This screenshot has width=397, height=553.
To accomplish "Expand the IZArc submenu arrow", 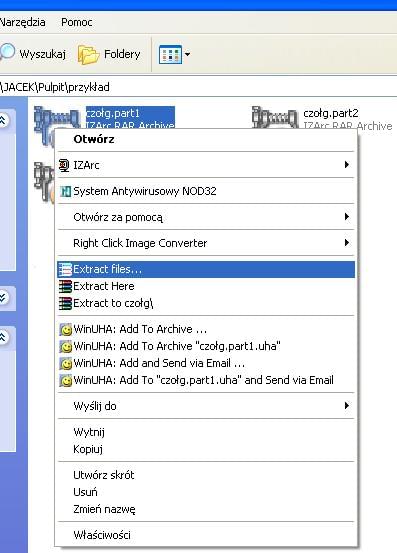I will (x=347, y=165).
